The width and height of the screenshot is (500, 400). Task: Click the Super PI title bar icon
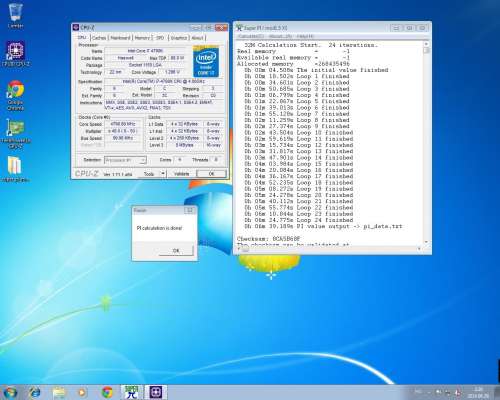[239, 27]
